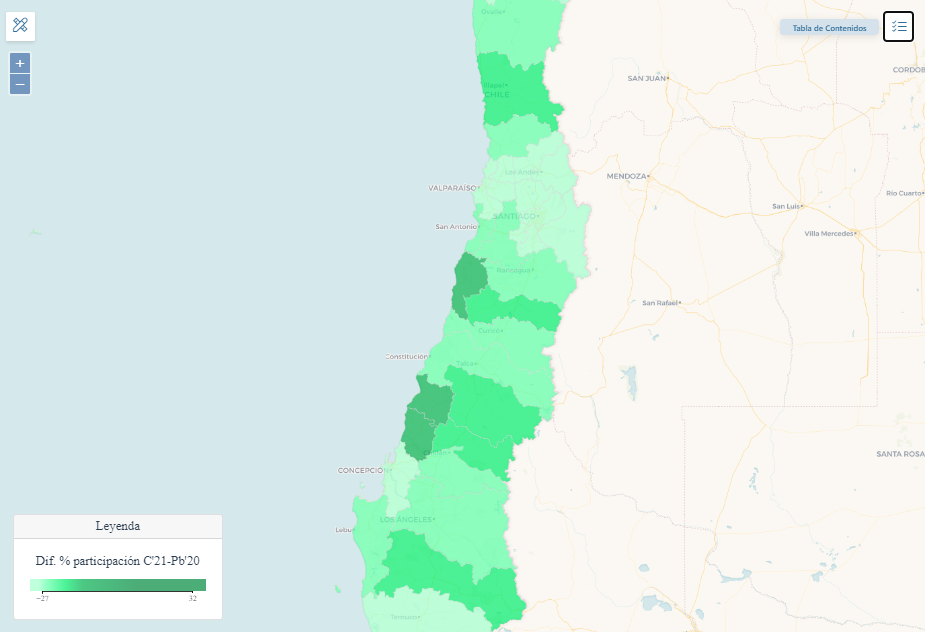Viewport: 925px width, 632px height.
Task: Click the Lebu map label
Action: (343, 530)
